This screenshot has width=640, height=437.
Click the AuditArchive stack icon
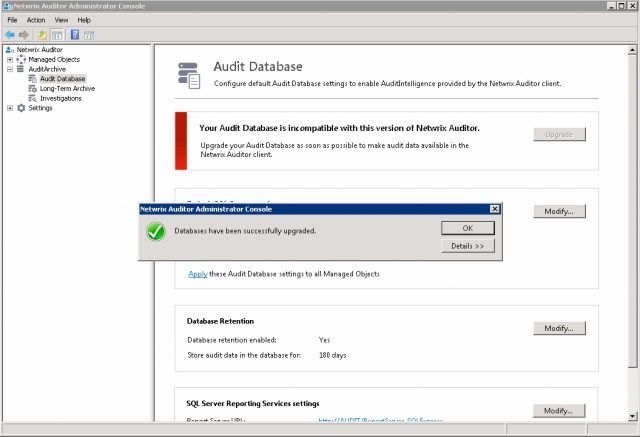click(20, 69)
